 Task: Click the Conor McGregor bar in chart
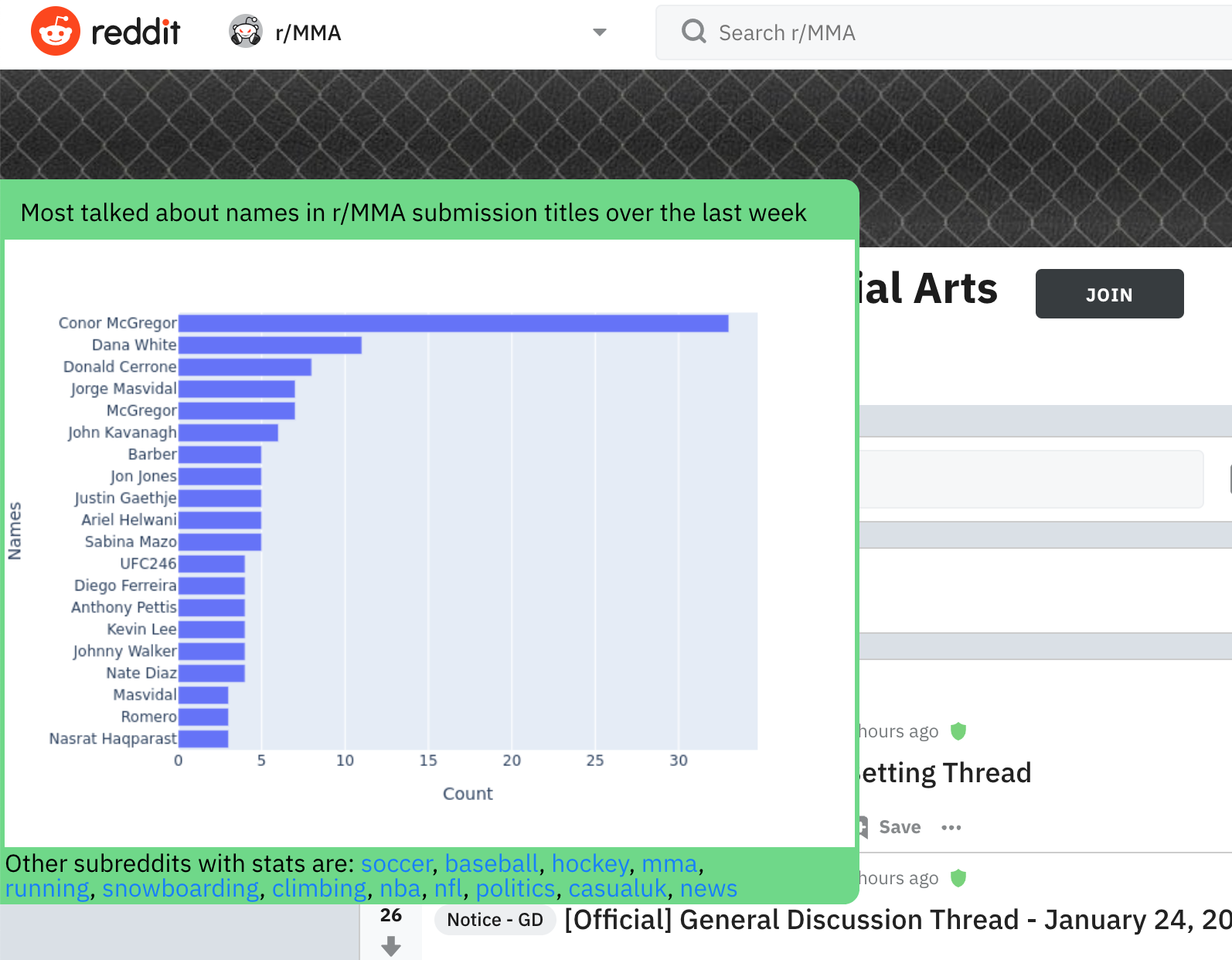pyautogui.click(x=454, y=323)
